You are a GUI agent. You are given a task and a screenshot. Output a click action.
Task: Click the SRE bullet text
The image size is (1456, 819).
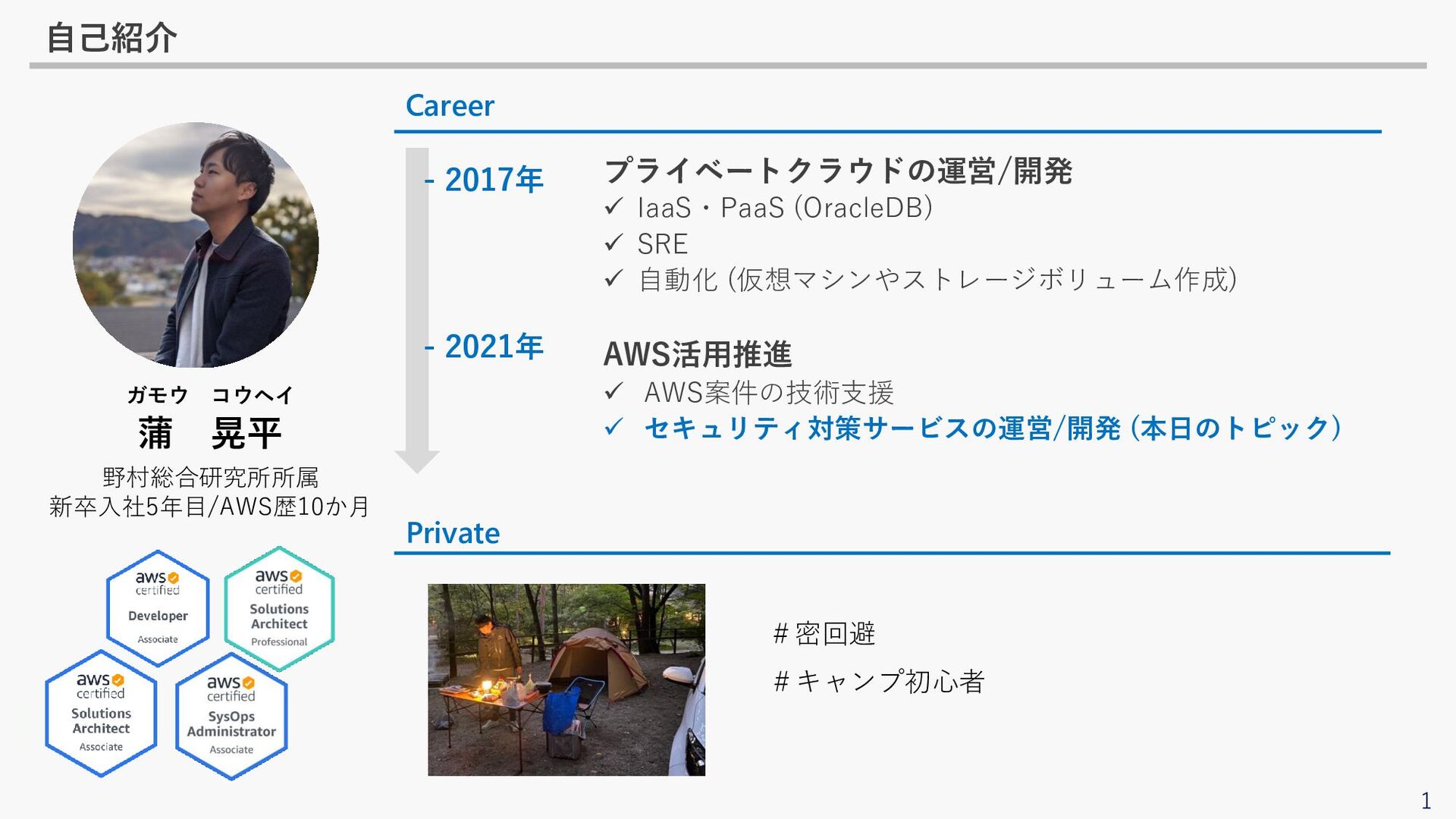coord(662,243)
